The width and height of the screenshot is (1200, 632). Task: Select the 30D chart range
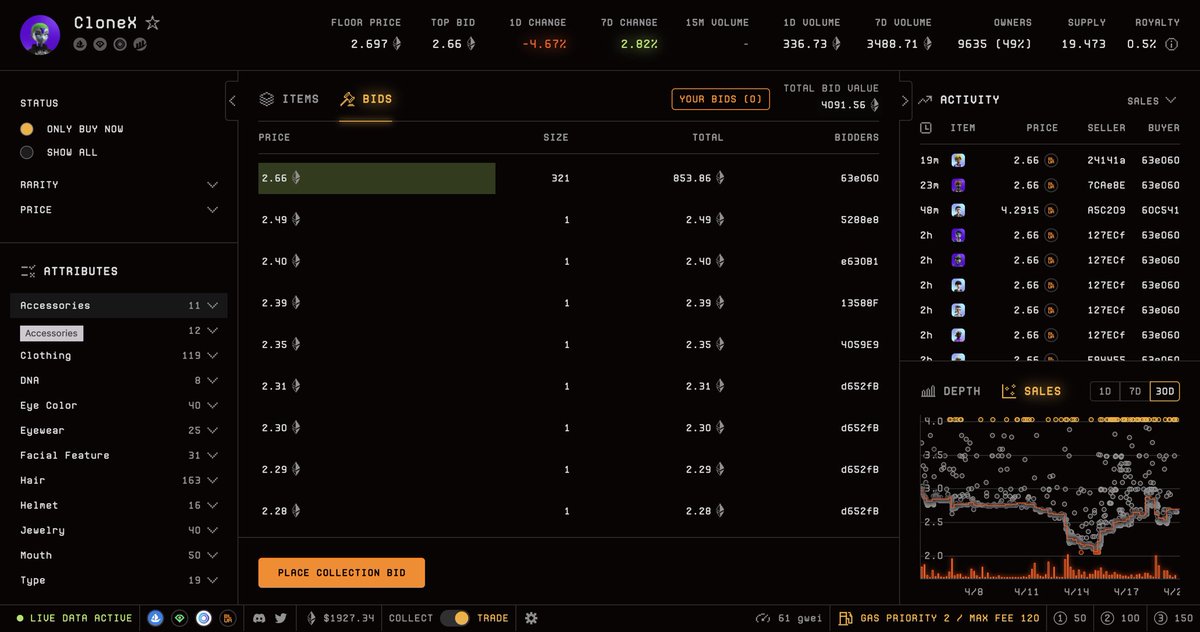point(1164,391)
